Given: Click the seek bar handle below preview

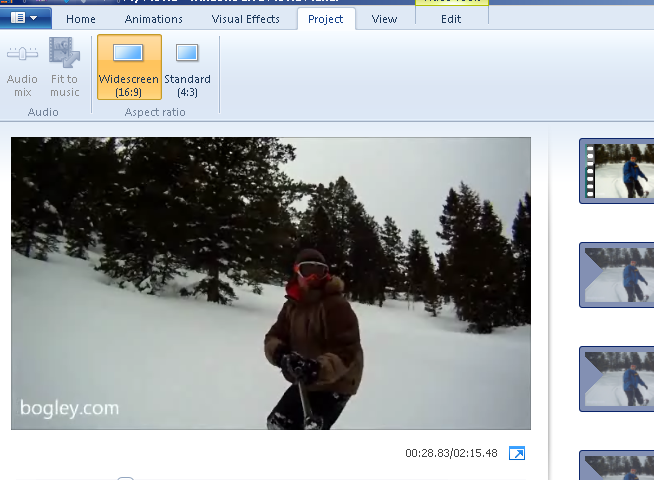Looking at the screenshot, I should tap(125, 478).
